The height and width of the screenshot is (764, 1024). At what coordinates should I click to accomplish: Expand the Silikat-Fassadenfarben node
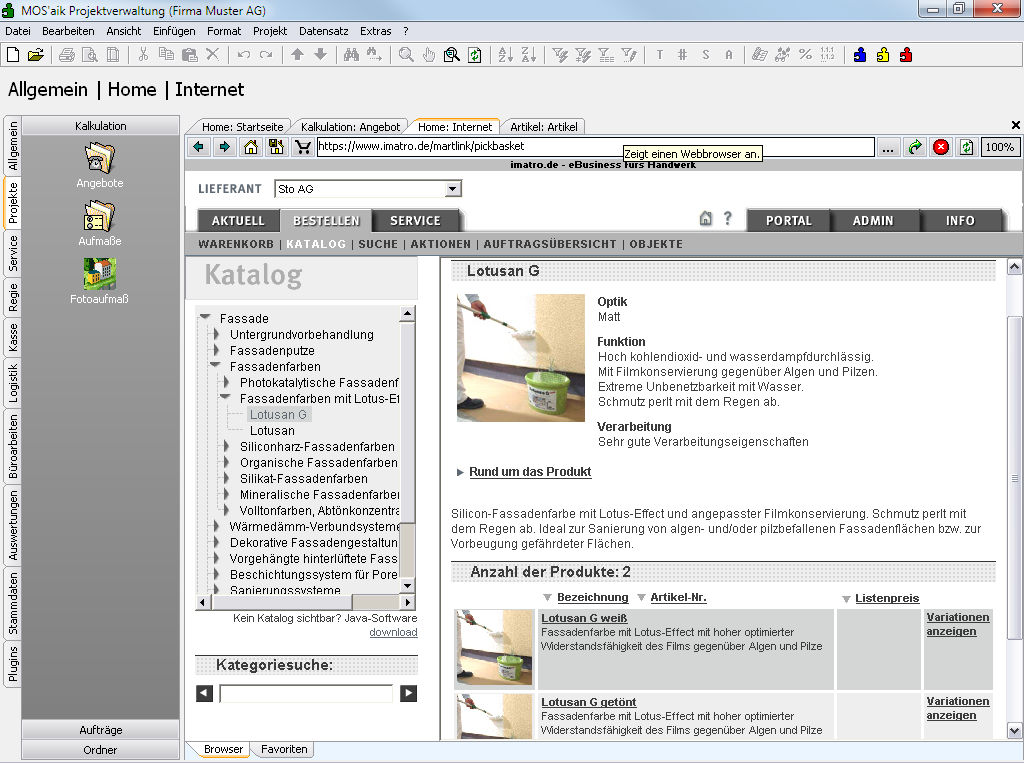(226, 479)
